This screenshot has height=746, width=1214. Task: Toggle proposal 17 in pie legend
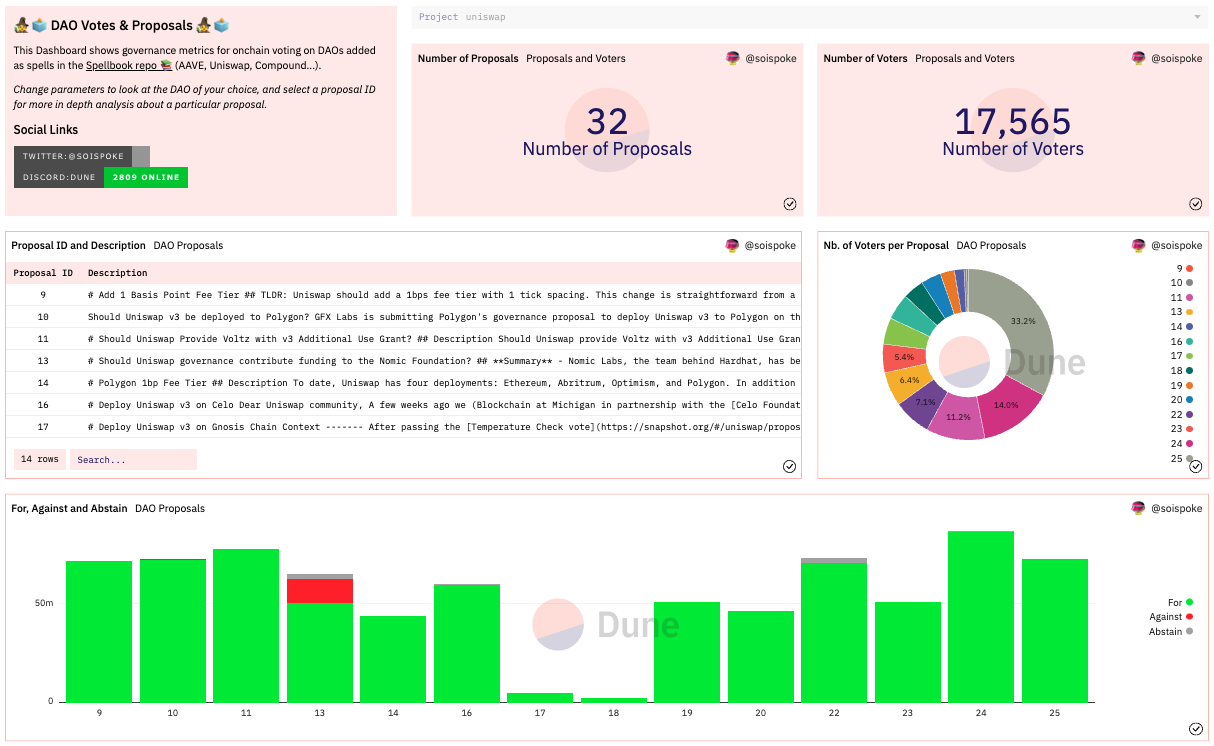point(1181,356)
